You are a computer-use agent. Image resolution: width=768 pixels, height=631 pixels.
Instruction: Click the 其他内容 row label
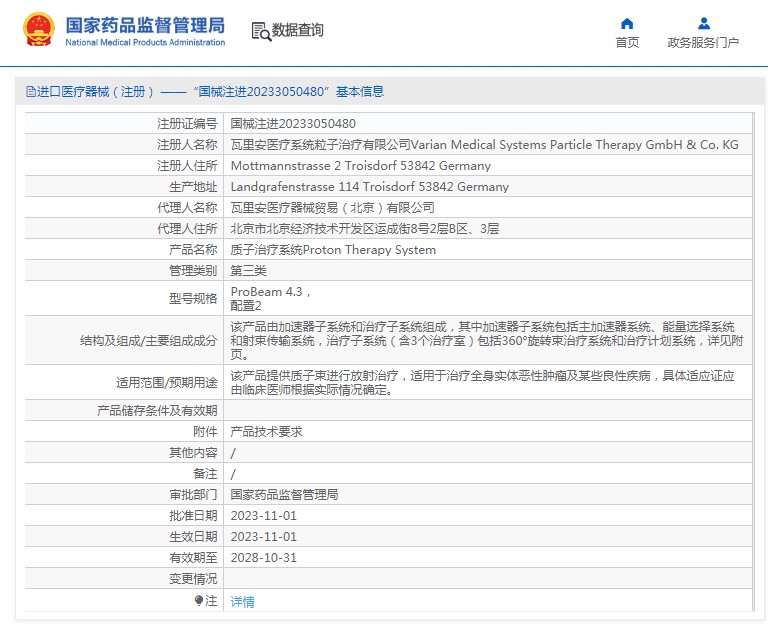(x=193, y=453)
